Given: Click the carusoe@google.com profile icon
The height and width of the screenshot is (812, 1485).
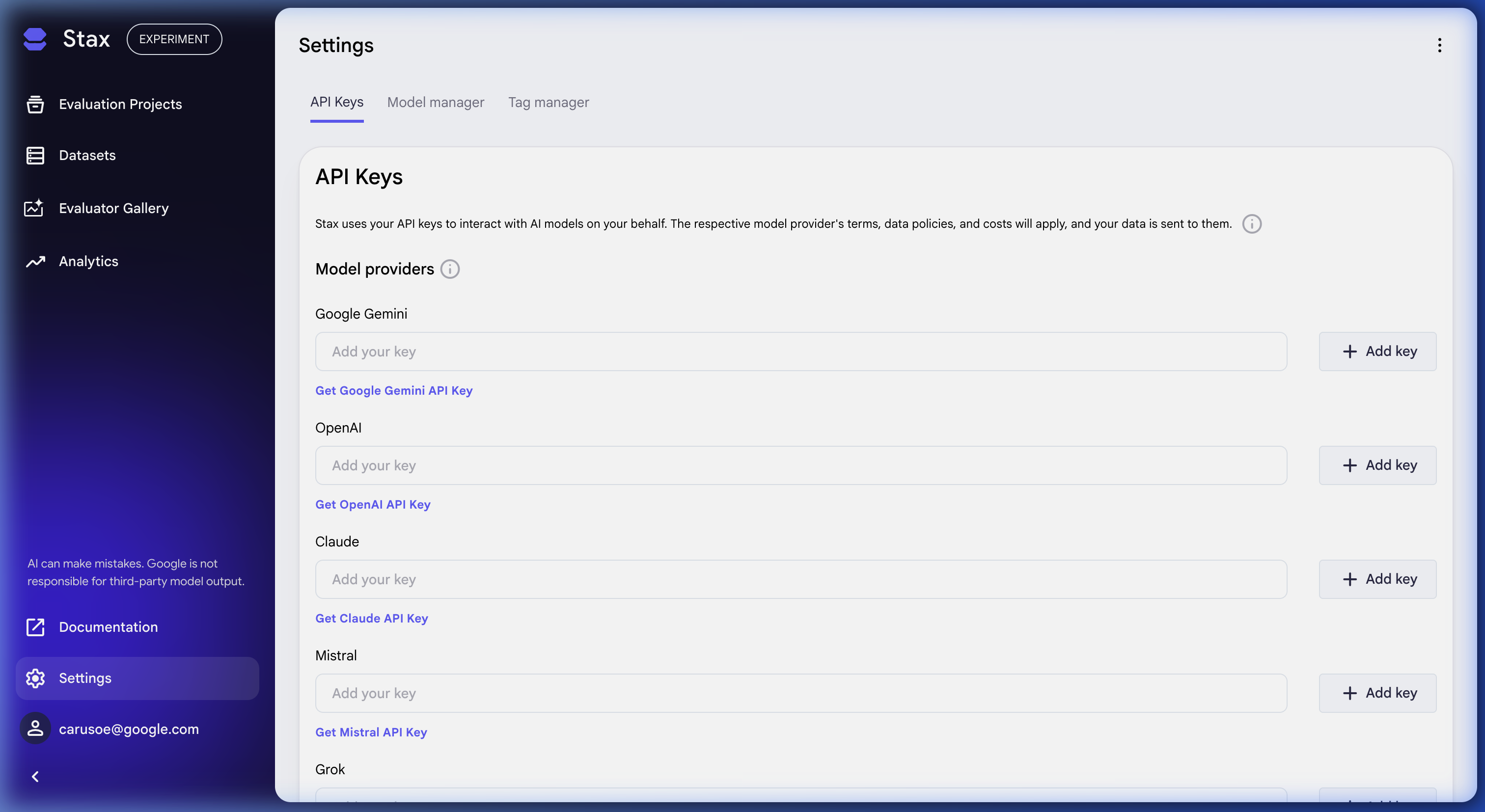Looking at the screenshot, I should tap(35, 729).
